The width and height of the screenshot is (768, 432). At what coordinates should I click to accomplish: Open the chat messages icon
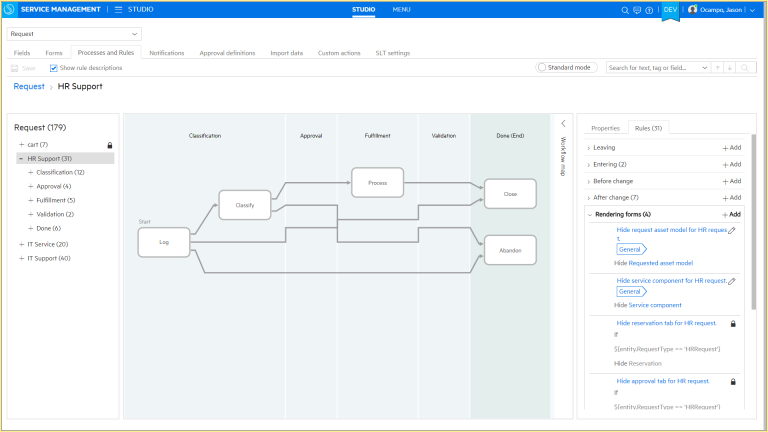639,10
